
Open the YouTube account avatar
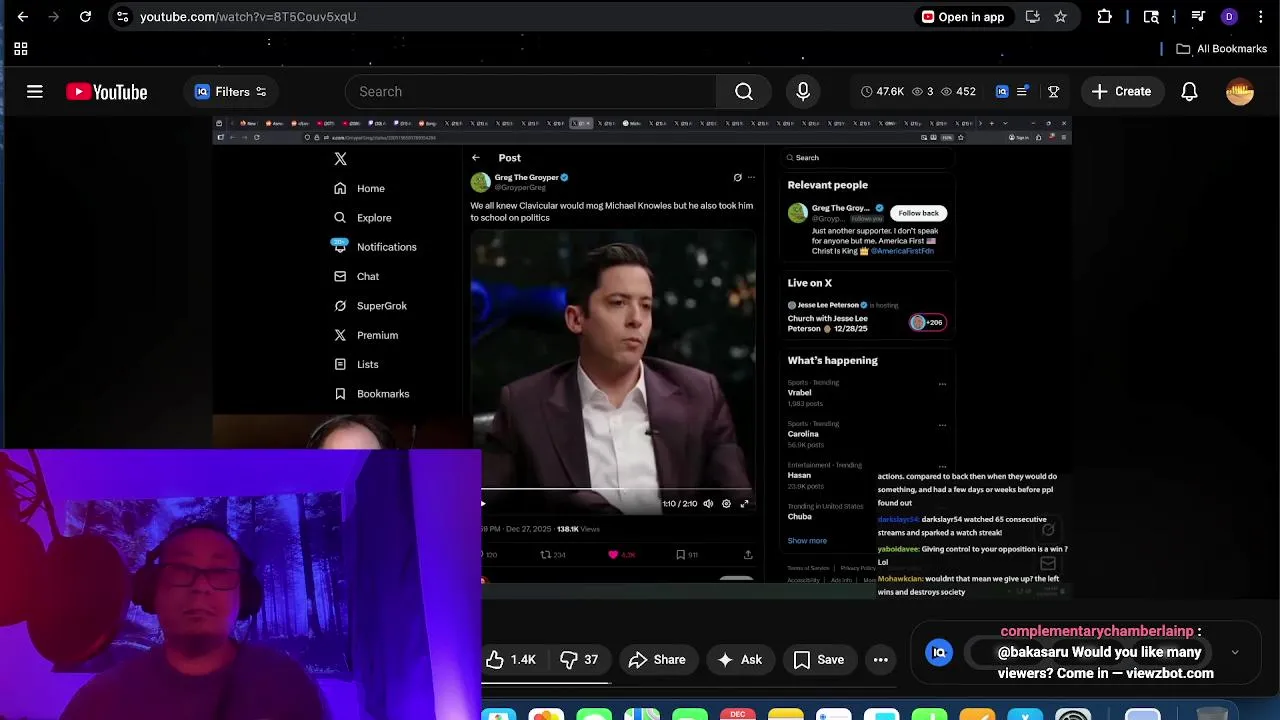click(1240, 92)
